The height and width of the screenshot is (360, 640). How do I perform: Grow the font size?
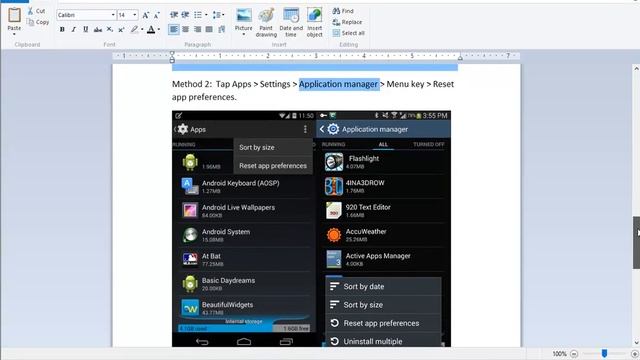tap(145, 15)
